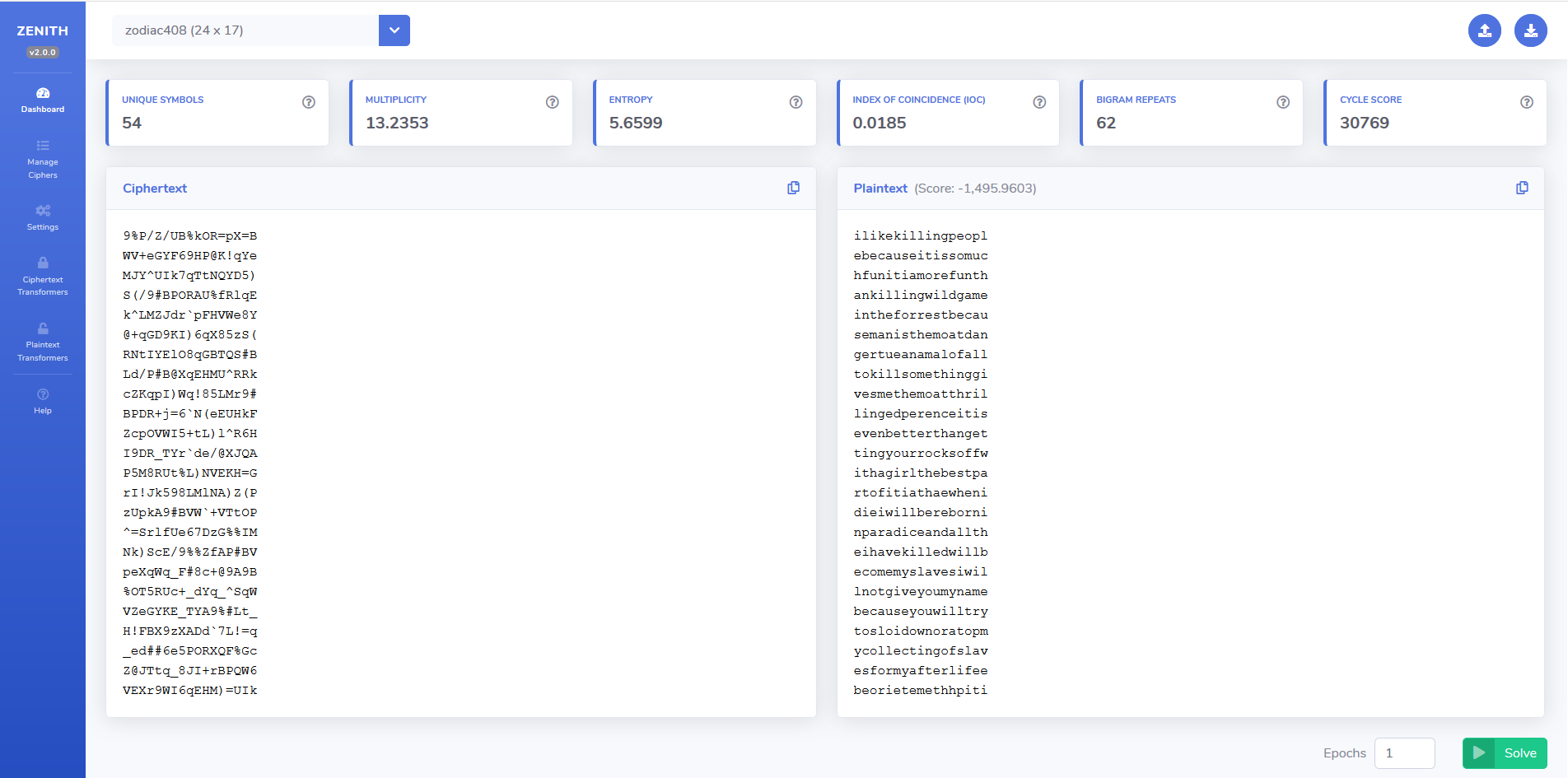Viewport: 1568px width, 778px height.
Task: Select the Settings menu label
Action: pyautogui.click(x=43, y=227)
